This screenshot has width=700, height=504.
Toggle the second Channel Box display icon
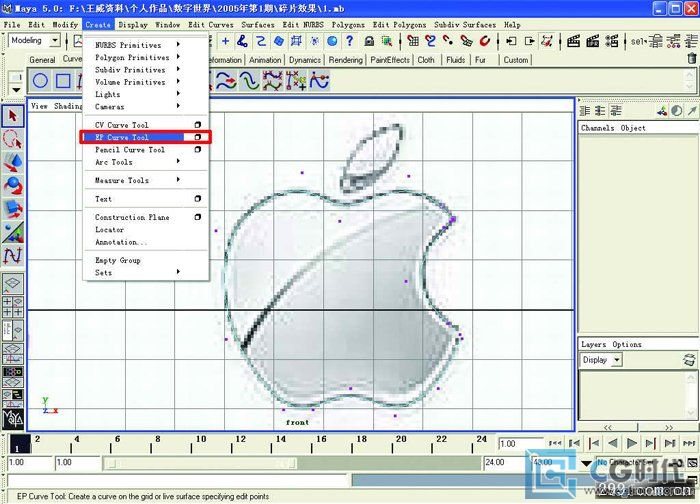click(600, 111)
